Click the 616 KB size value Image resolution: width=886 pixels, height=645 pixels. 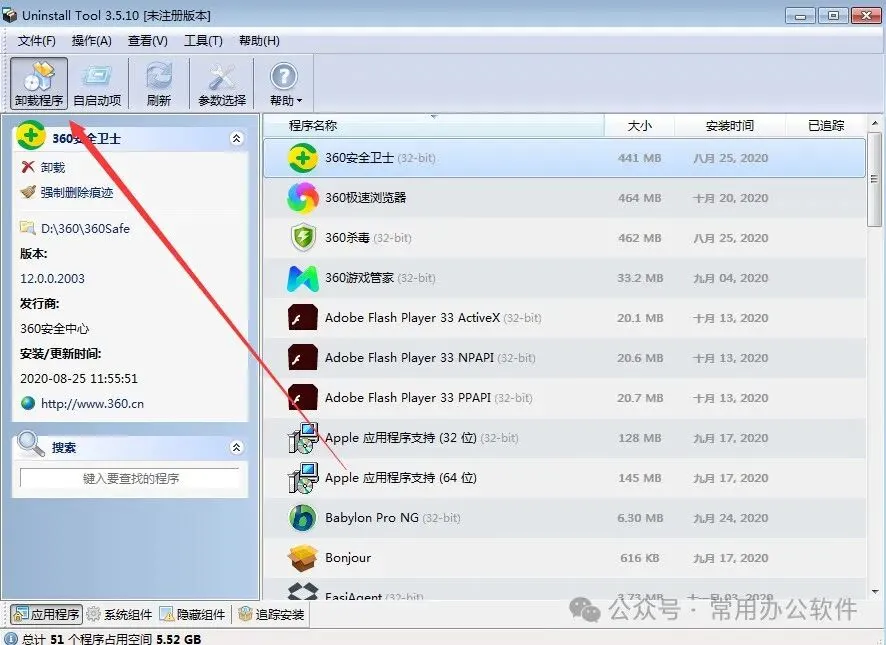click(640, 559)
